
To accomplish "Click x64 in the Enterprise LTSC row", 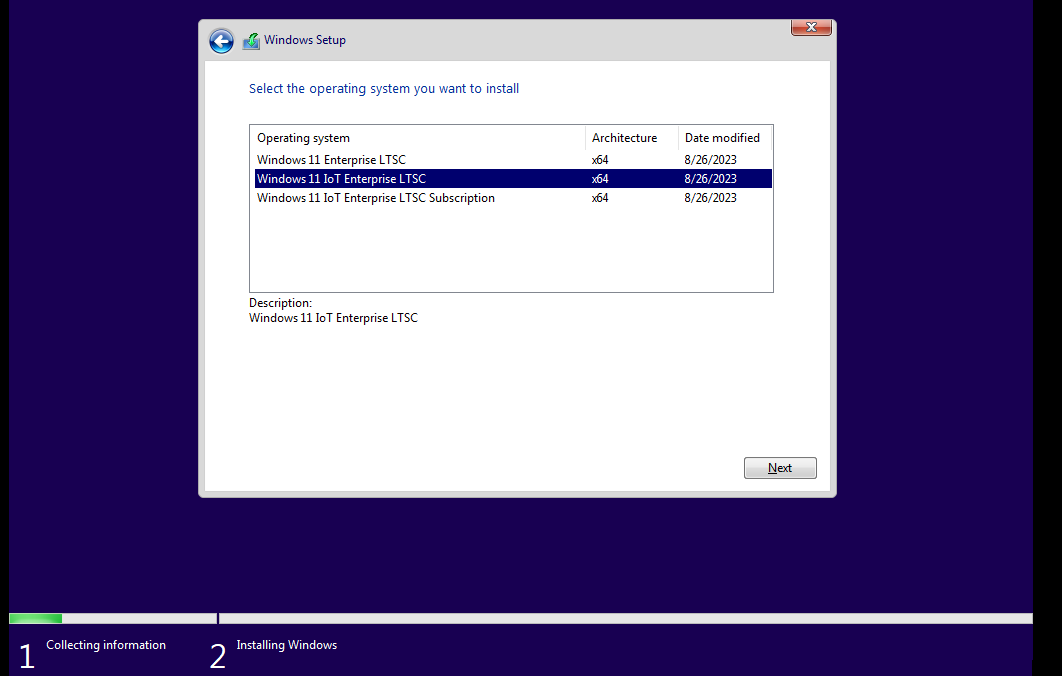I will point(599,160).
